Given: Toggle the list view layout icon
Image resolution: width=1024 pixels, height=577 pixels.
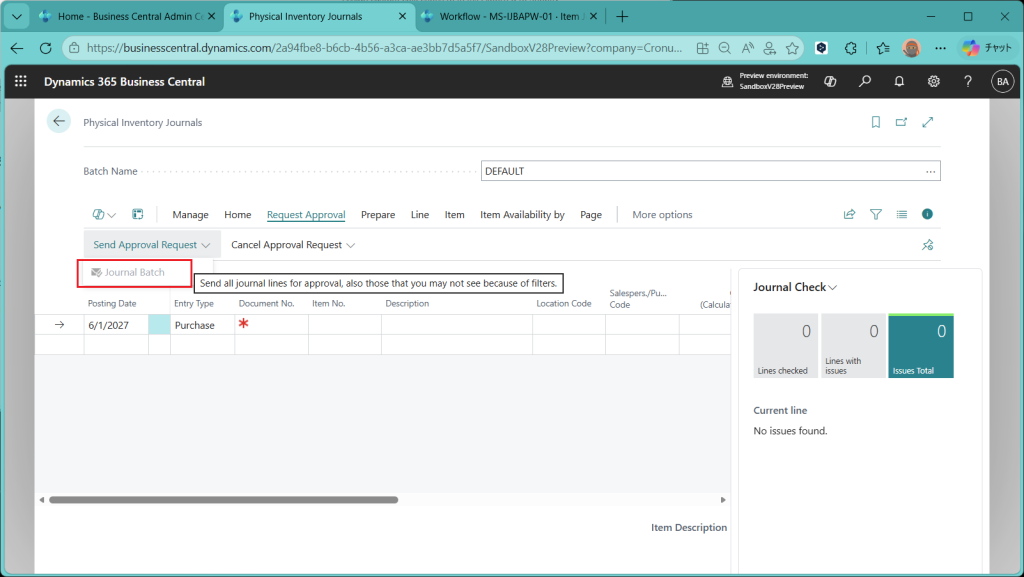Looking at the screenshot, I should (x=901, y=214).
